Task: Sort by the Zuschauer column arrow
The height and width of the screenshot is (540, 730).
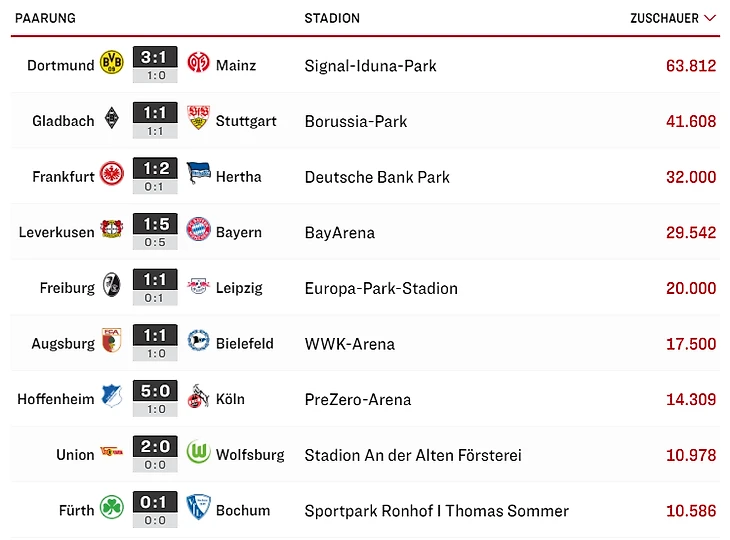Action: (710, 18)
